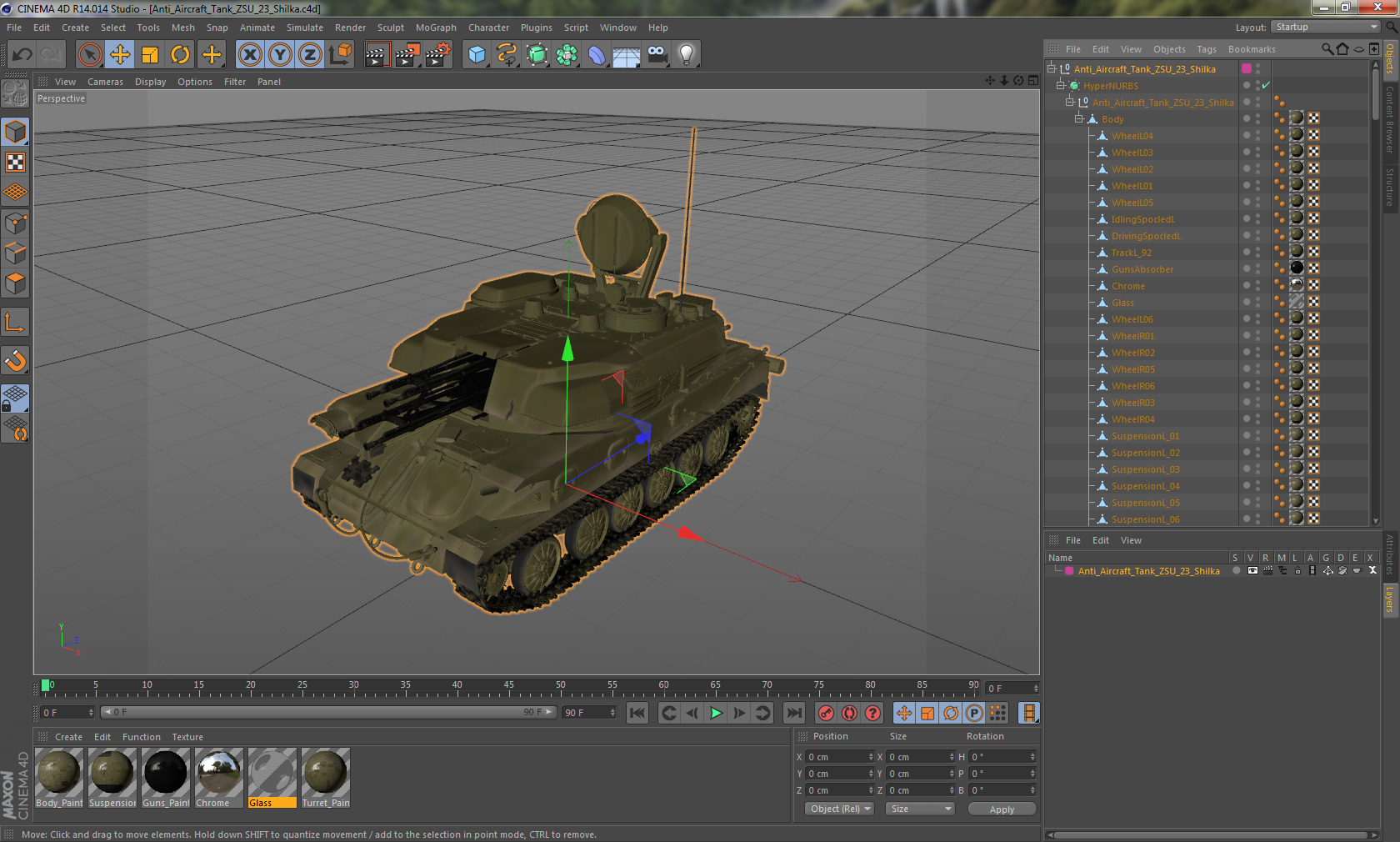Toggle Autokeying button
1400x842 pixels.
(x=849, y=713)
